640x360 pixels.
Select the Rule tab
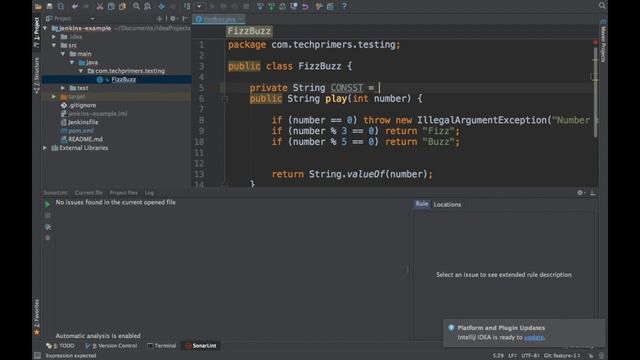tap(422, 204)
